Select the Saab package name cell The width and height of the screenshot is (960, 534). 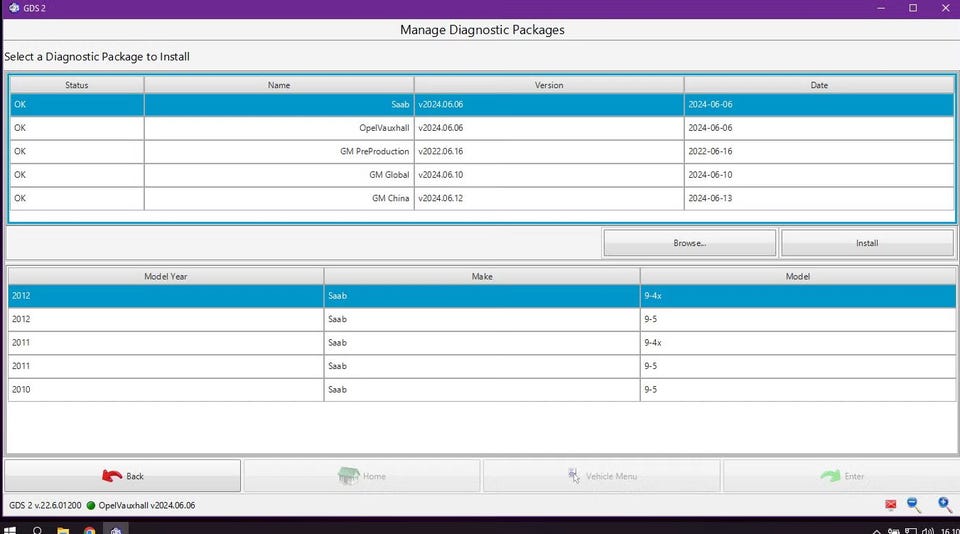pos(279,105)
